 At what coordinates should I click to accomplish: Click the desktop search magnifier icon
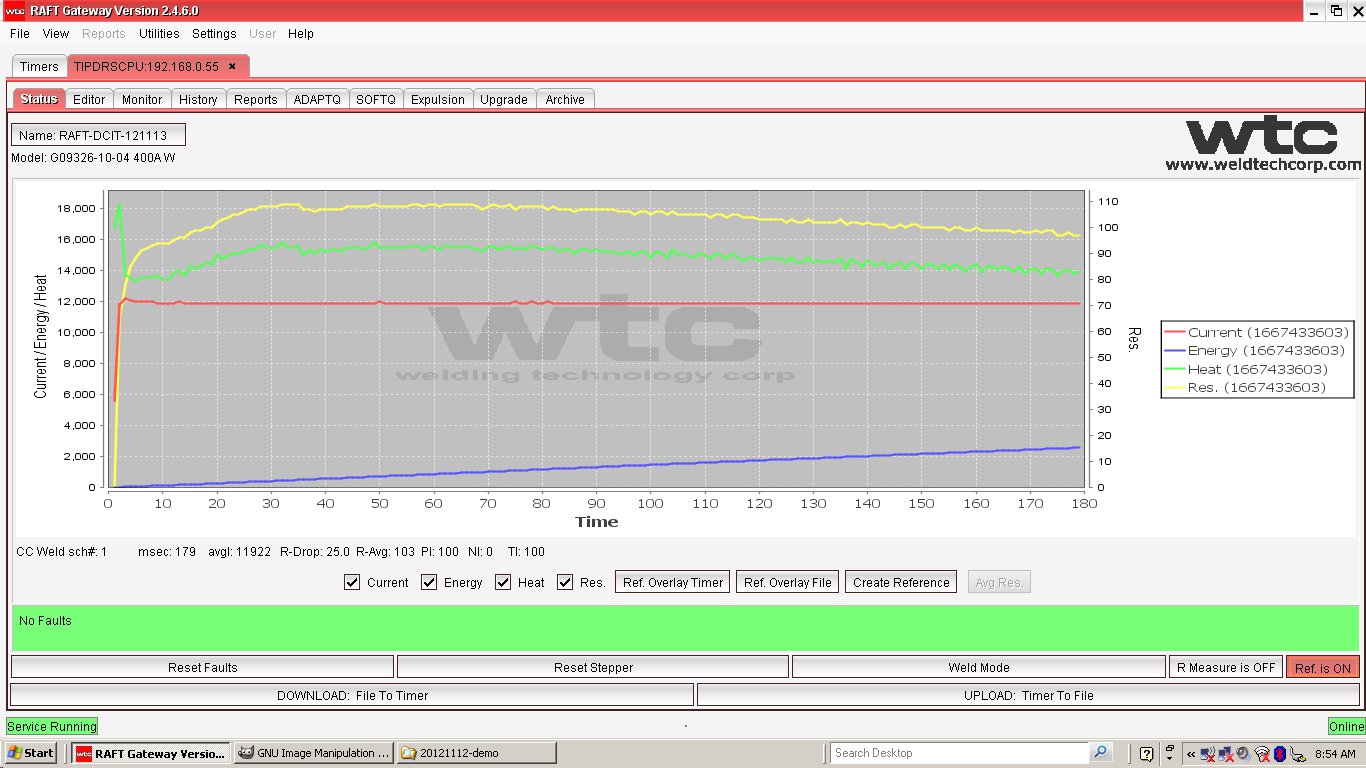point(1101,753)
